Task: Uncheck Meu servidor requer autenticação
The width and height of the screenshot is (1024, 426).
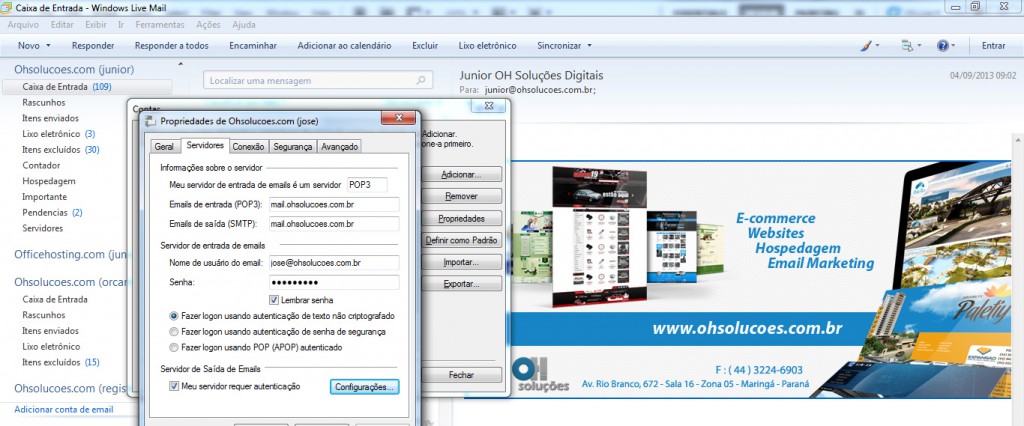Action: [x=175, y=386]
